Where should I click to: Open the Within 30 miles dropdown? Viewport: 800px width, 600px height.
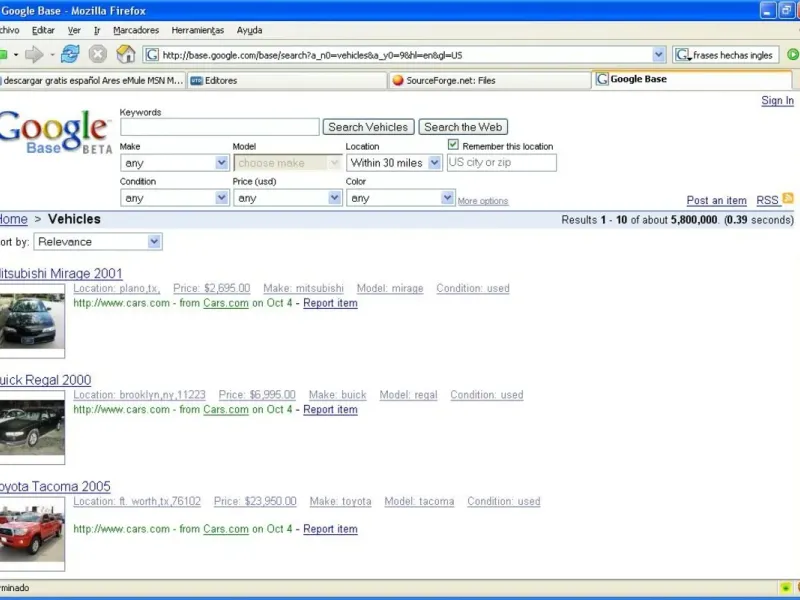tap(394, 163)
